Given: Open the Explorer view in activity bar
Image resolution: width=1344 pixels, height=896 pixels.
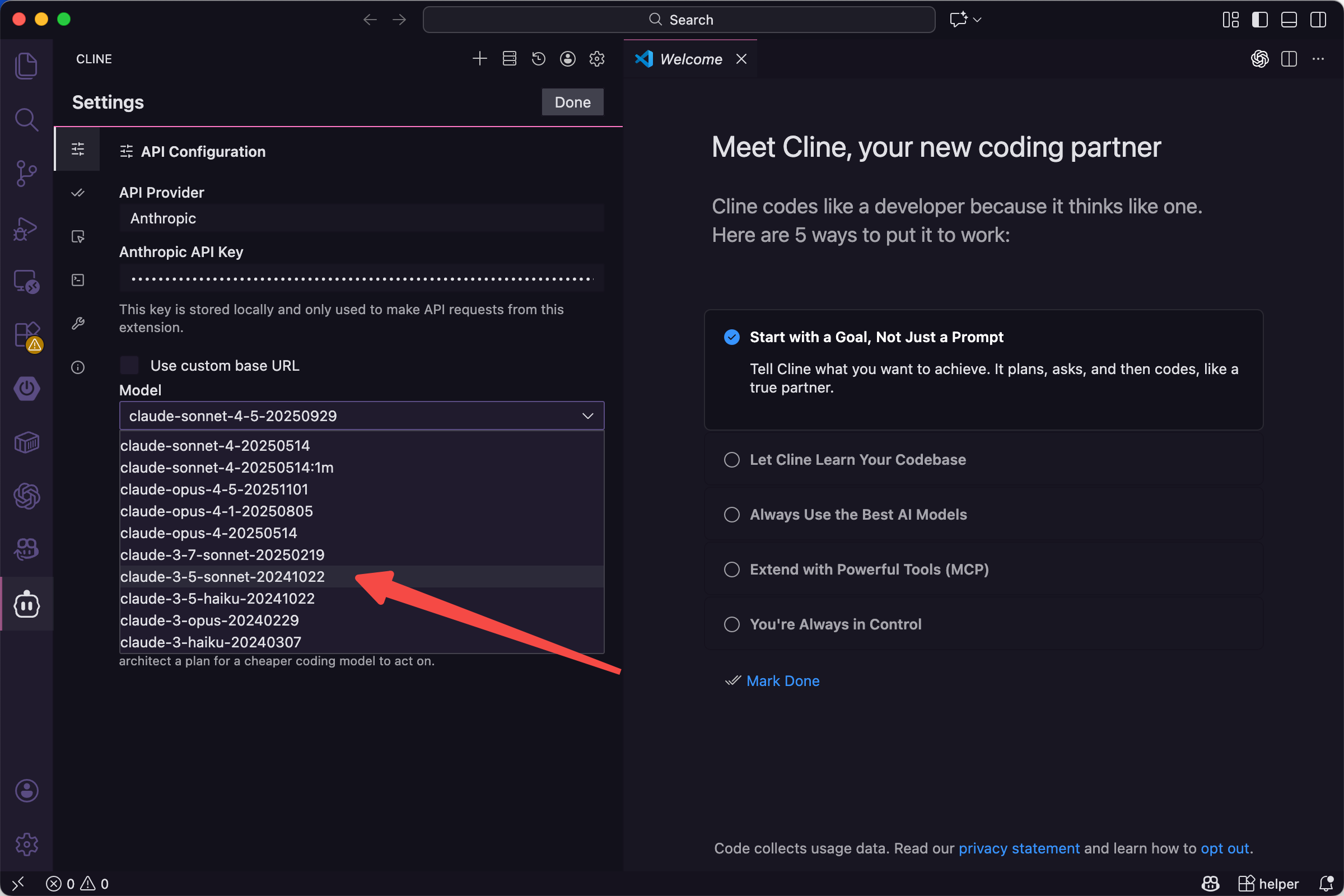Looking at the screenshot, I should coord(26,65).
